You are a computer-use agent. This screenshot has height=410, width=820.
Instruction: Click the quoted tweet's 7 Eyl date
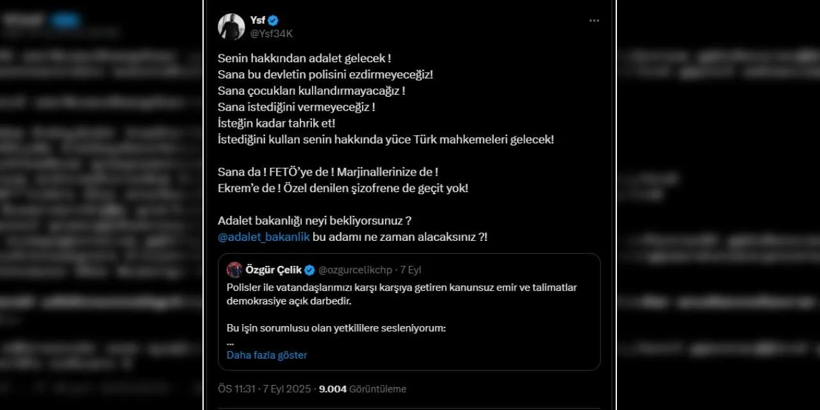pyautogui.click(x=410, y=270)
